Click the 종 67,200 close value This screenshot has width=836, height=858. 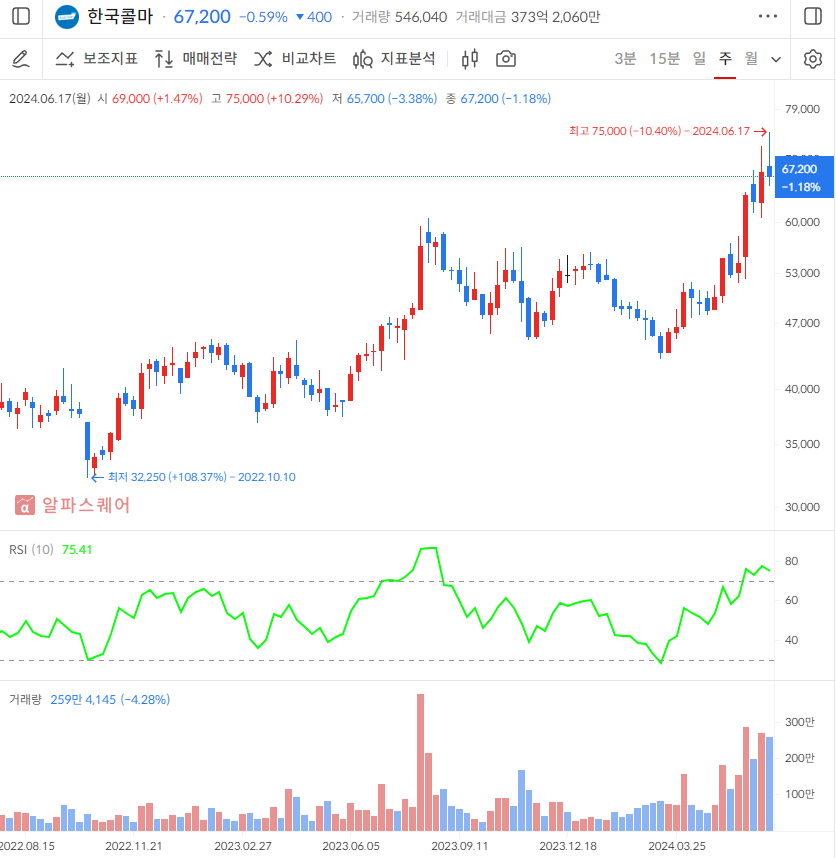tap(498, 98)
